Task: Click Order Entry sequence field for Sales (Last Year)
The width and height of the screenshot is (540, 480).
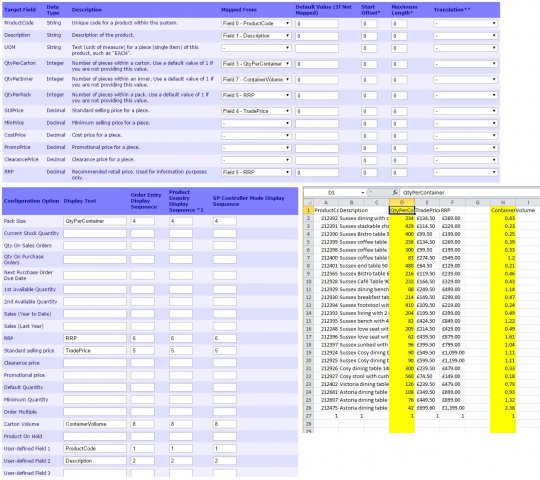Action: pos(143,326)
